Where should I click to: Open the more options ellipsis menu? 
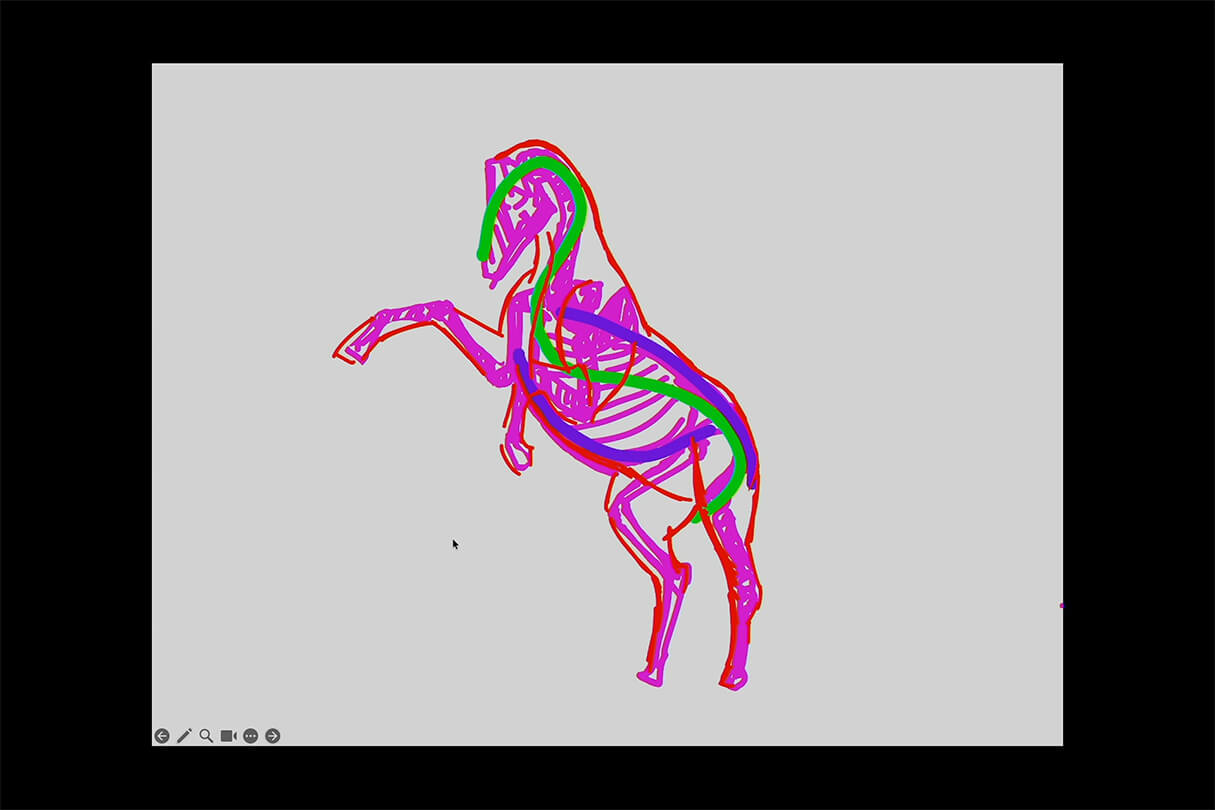click(x=250, y=736)
